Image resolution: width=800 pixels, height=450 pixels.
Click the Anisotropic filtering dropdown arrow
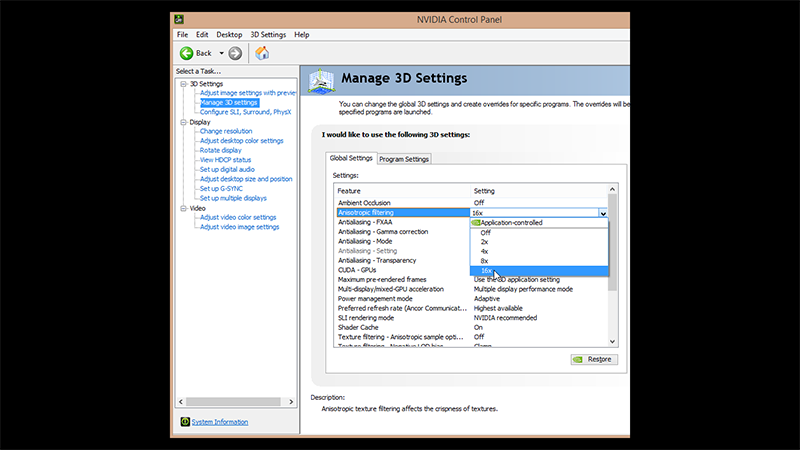[603, 213]
